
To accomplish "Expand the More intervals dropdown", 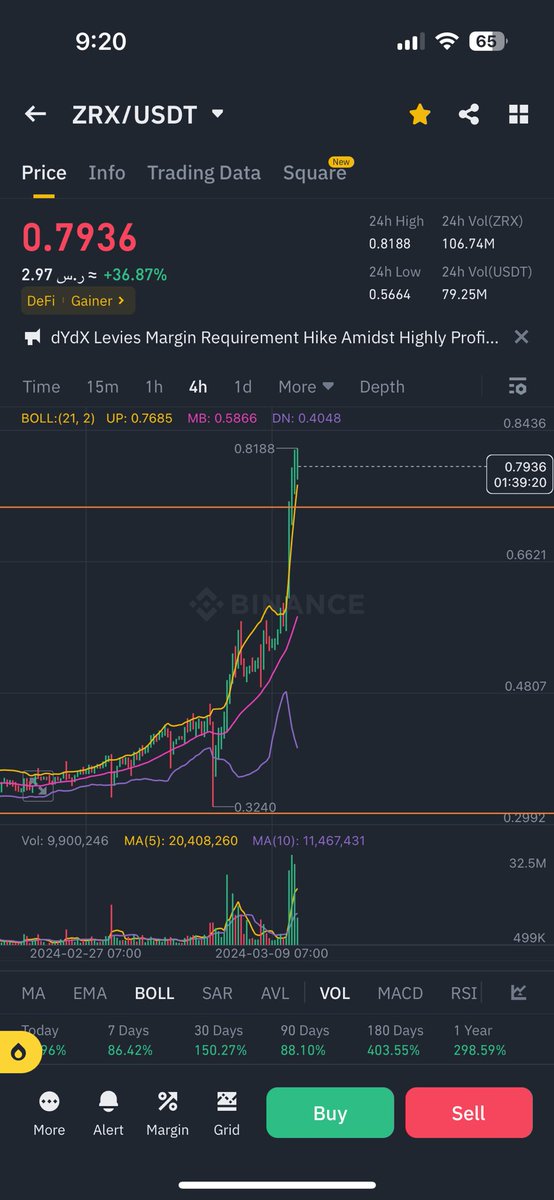I will [x=306, y=386].
